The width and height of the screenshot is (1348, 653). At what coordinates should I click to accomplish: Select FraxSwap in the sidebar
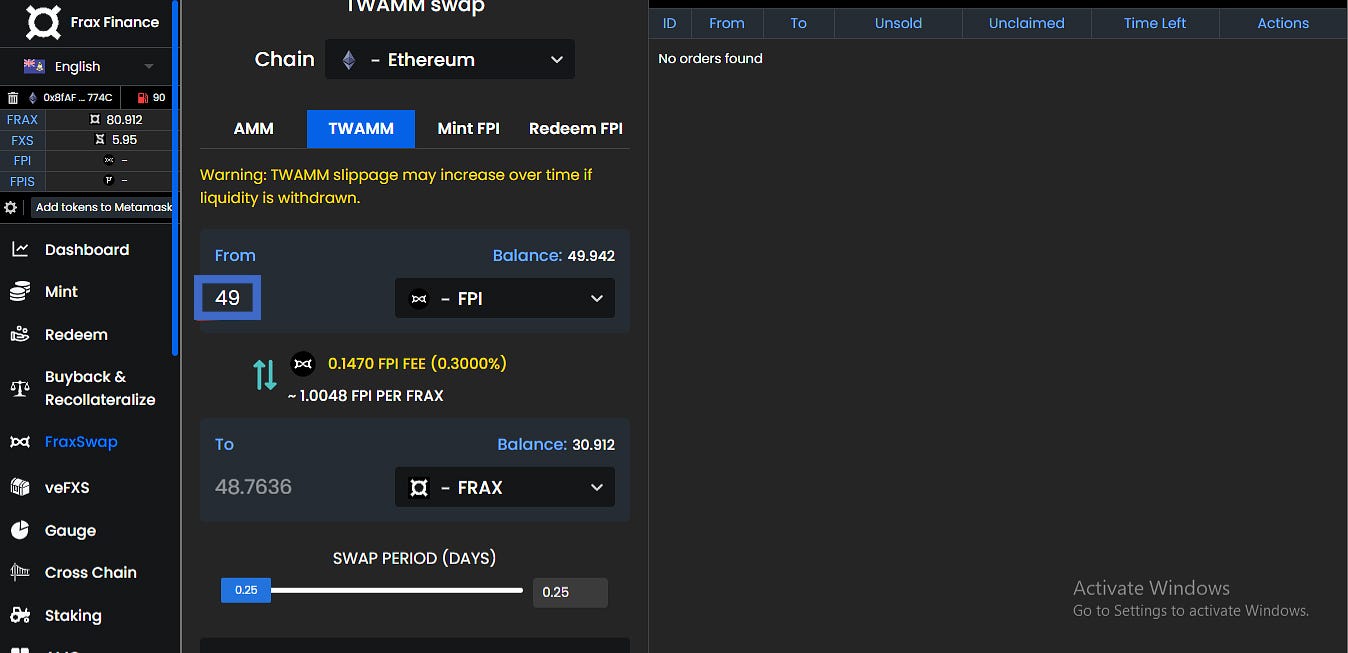[x=81, y=442]
